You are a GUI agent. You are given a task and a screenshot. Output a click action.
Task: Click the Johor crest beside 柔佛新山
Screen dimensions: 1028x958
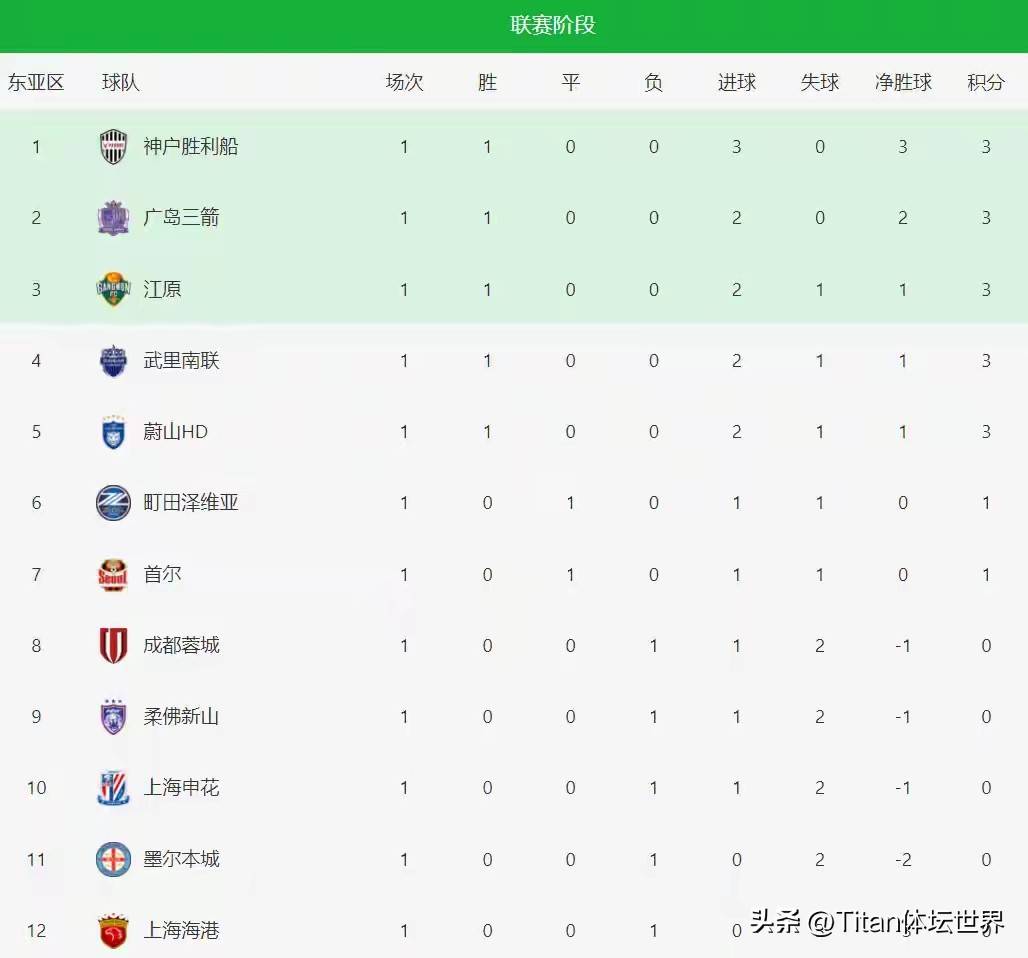coord(113,717)
